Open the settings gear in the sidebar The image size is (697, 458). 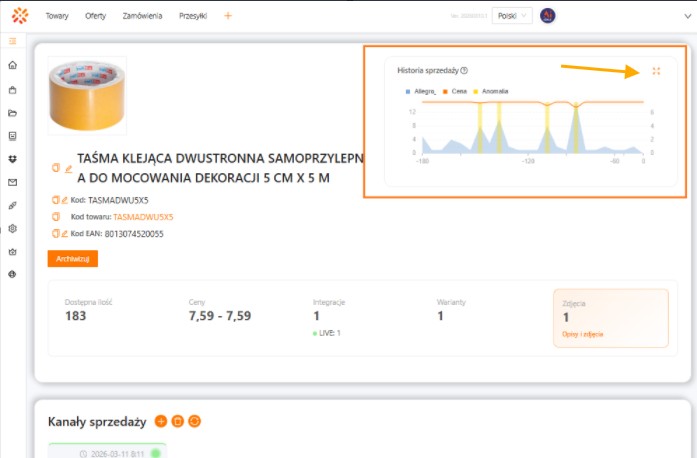click(x=12, y=228)
